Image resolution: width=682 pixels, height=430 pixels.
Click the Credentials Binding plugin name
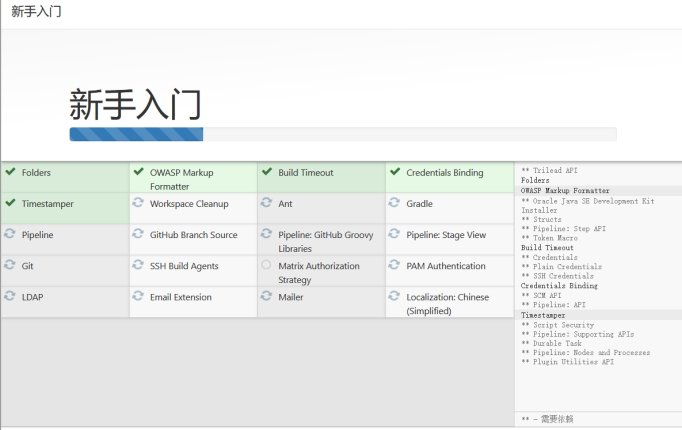pos(445,173)
